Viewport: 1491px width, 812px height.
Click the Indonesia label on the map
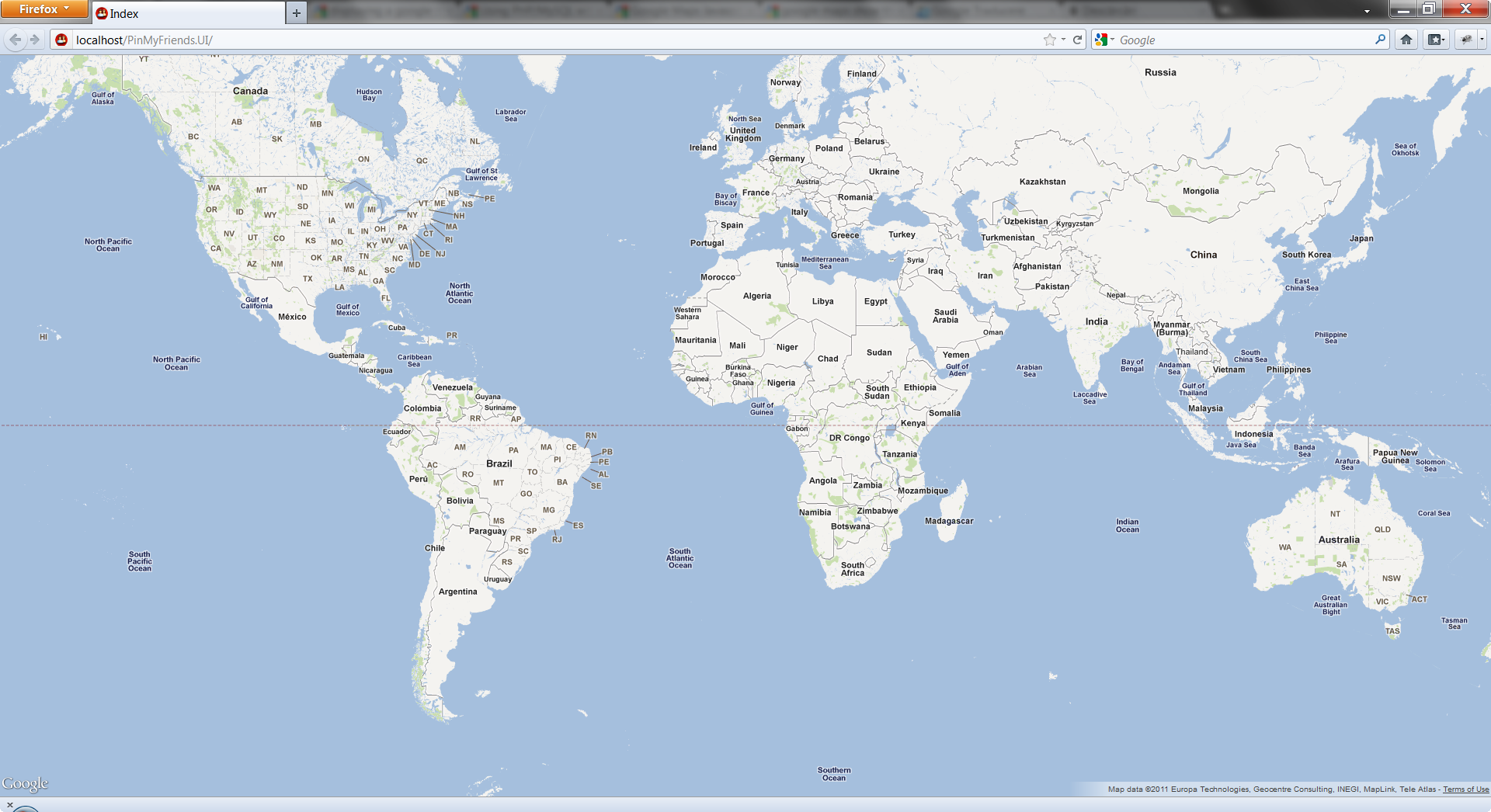pos(1253,434)
